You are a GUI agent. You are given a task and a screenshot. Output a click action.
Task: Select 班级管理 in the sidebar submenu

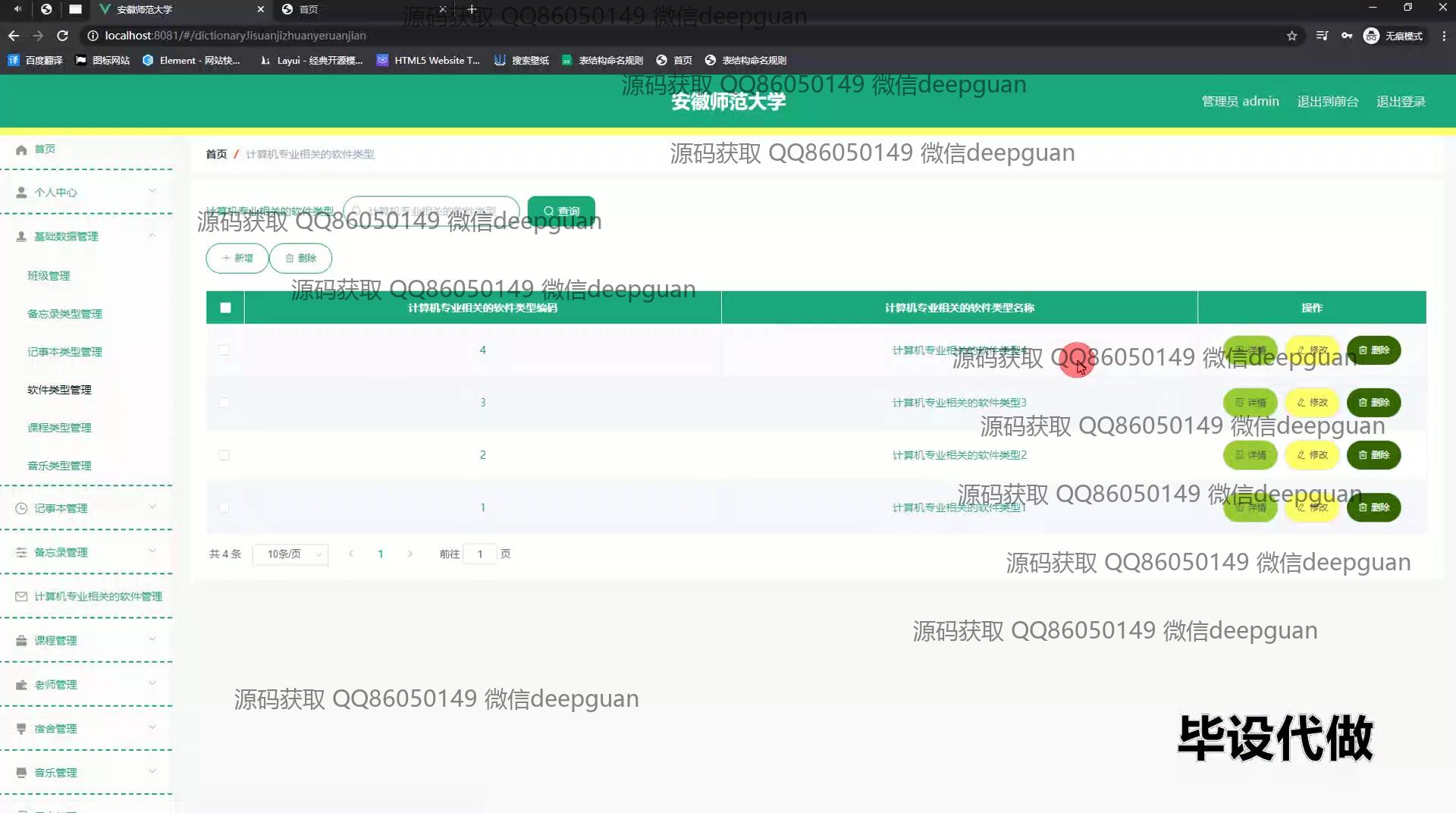click(49, 276)
